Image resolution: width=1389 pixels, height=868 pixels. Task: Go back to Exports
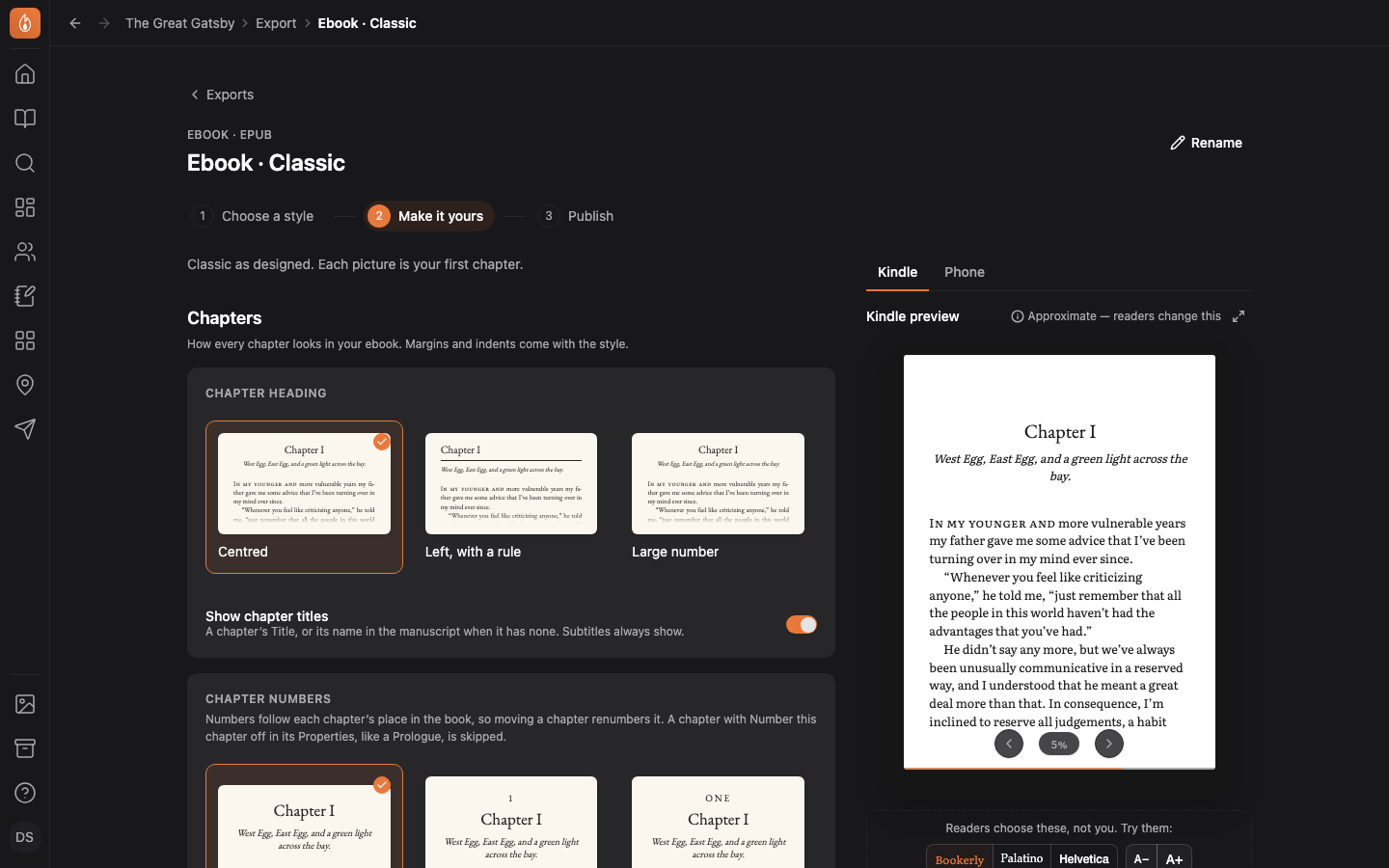(x=222, y=95)
